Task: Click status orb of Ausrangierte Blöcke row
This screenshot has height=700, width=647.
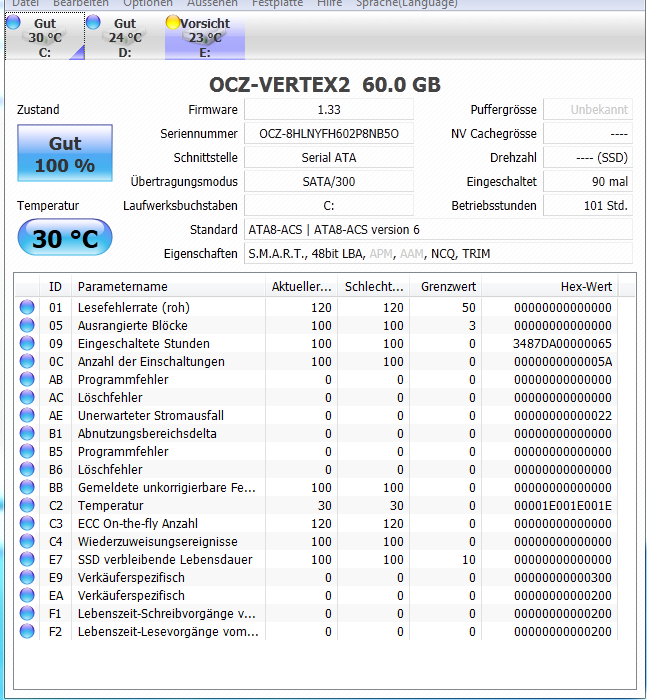Action: (27, 325)
